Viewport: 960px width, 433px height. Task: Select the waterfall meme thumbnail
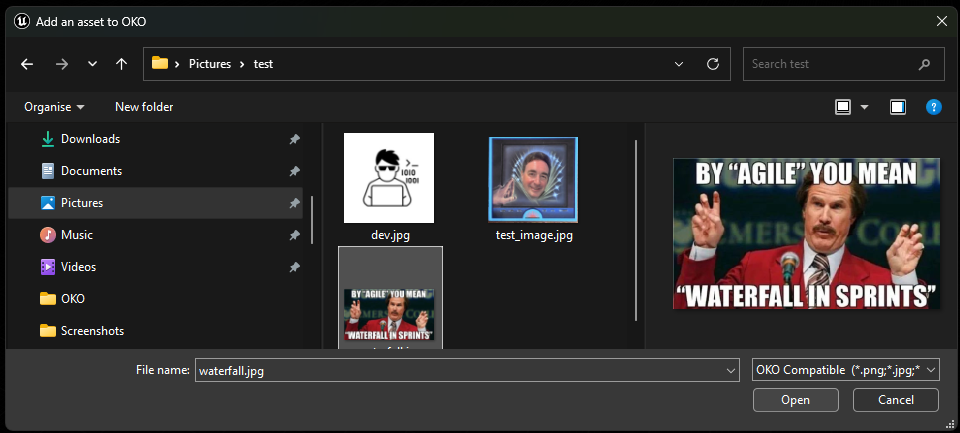[389, 314]
